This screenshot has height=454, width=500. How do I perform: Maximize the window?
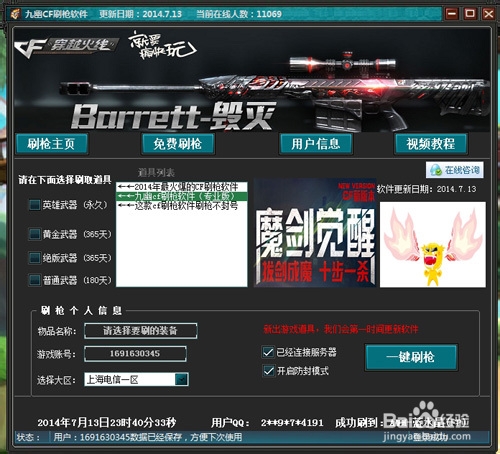point(470,14)
